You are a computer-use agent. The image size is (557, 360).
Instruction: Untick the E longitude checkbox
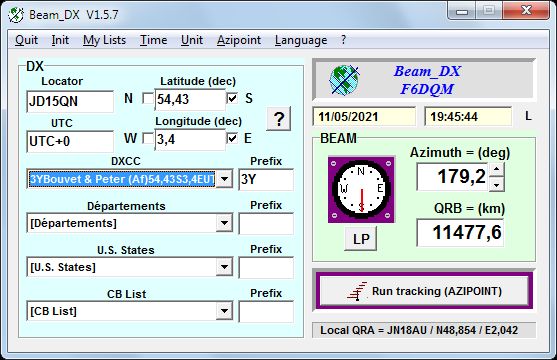[x=232, y=138]
